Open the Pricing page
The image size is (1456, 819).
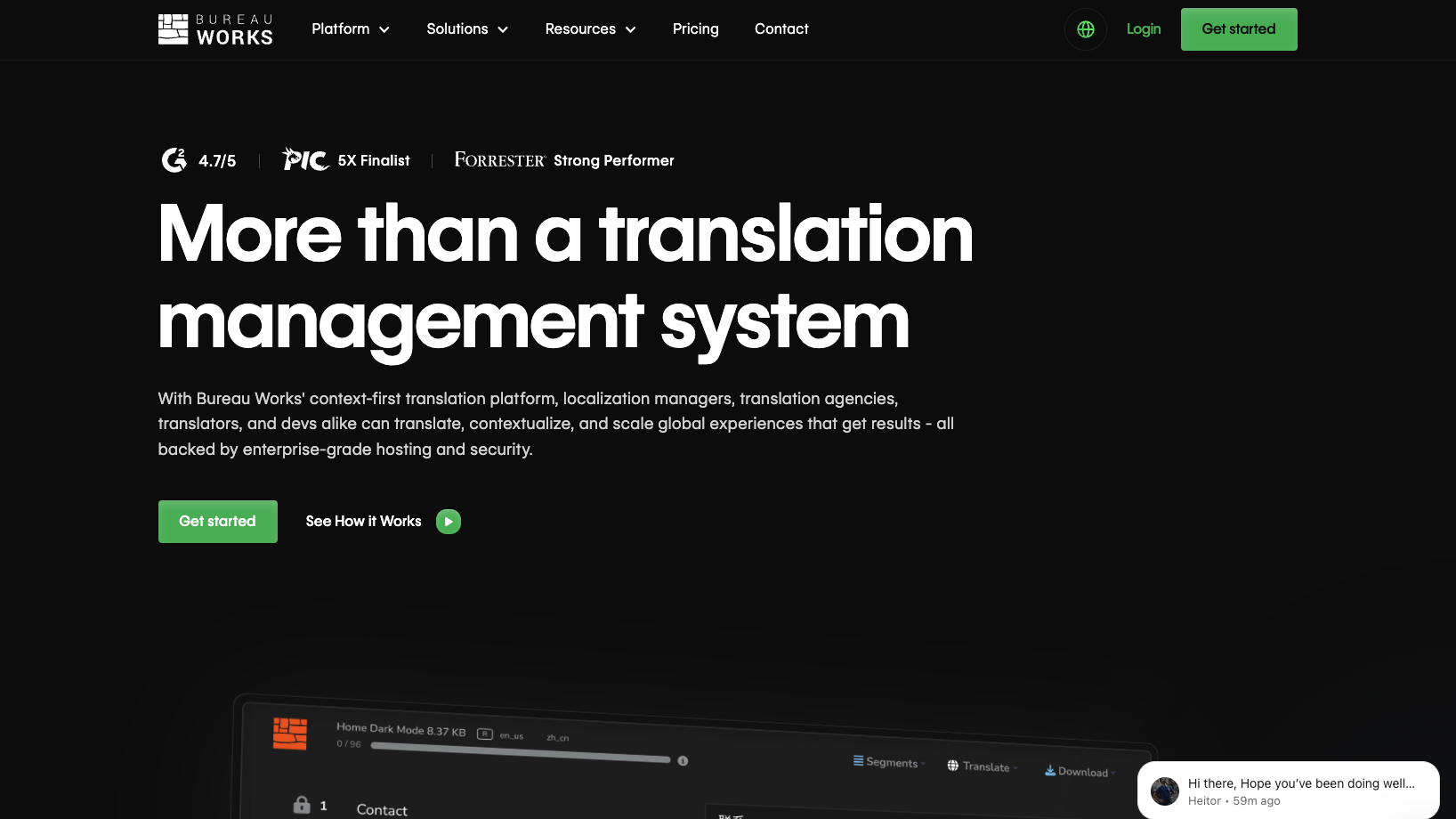(695, 29)
